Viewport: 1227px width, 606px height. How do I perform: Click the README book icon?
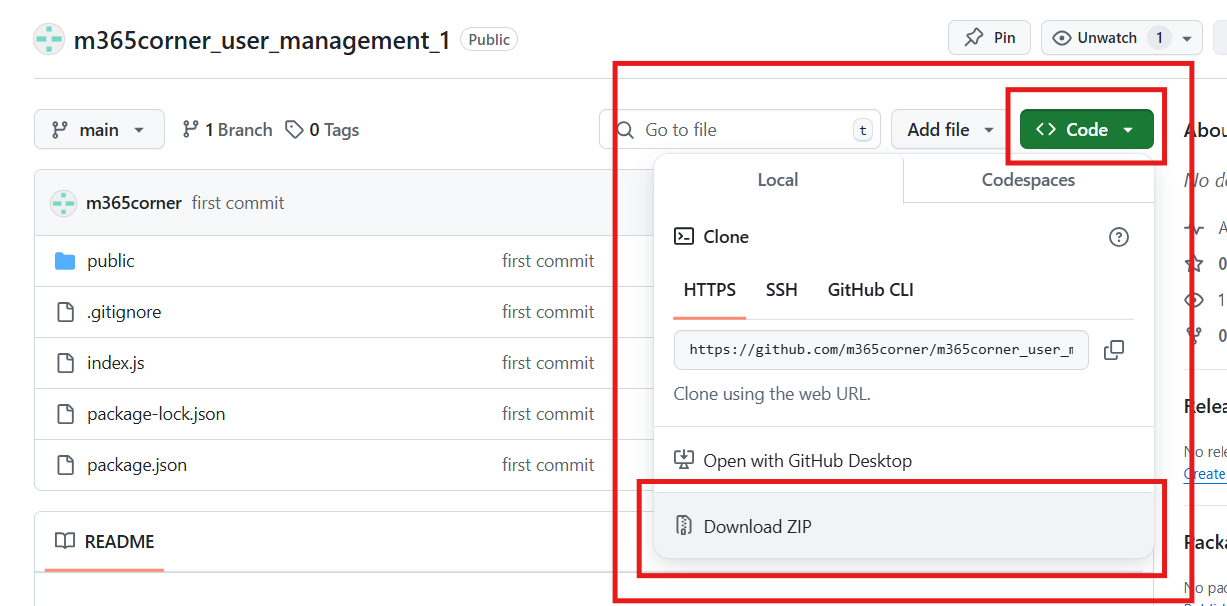pyautogui.click(x=65, y=542)
